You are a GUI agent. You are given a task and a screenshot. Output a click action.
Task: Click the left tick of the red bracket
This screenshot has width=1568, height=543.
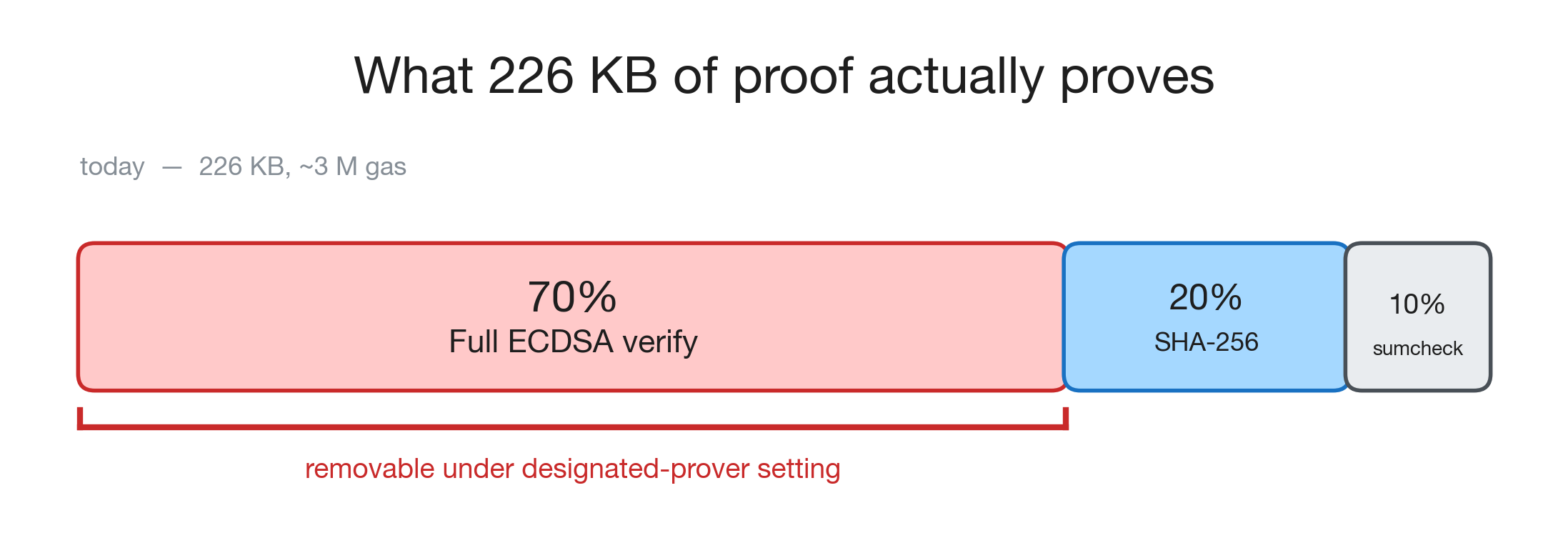pos(81,416)
